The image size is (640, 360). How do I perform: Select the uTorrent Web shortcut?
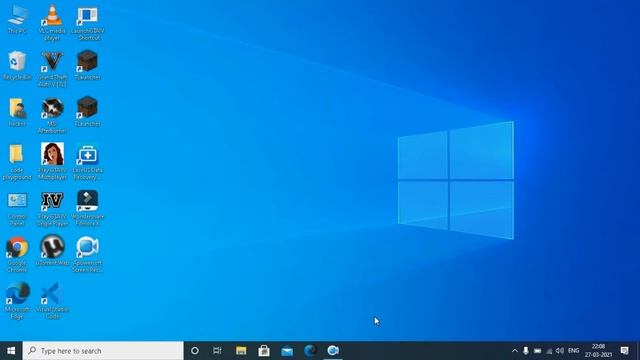click(52, 251)
